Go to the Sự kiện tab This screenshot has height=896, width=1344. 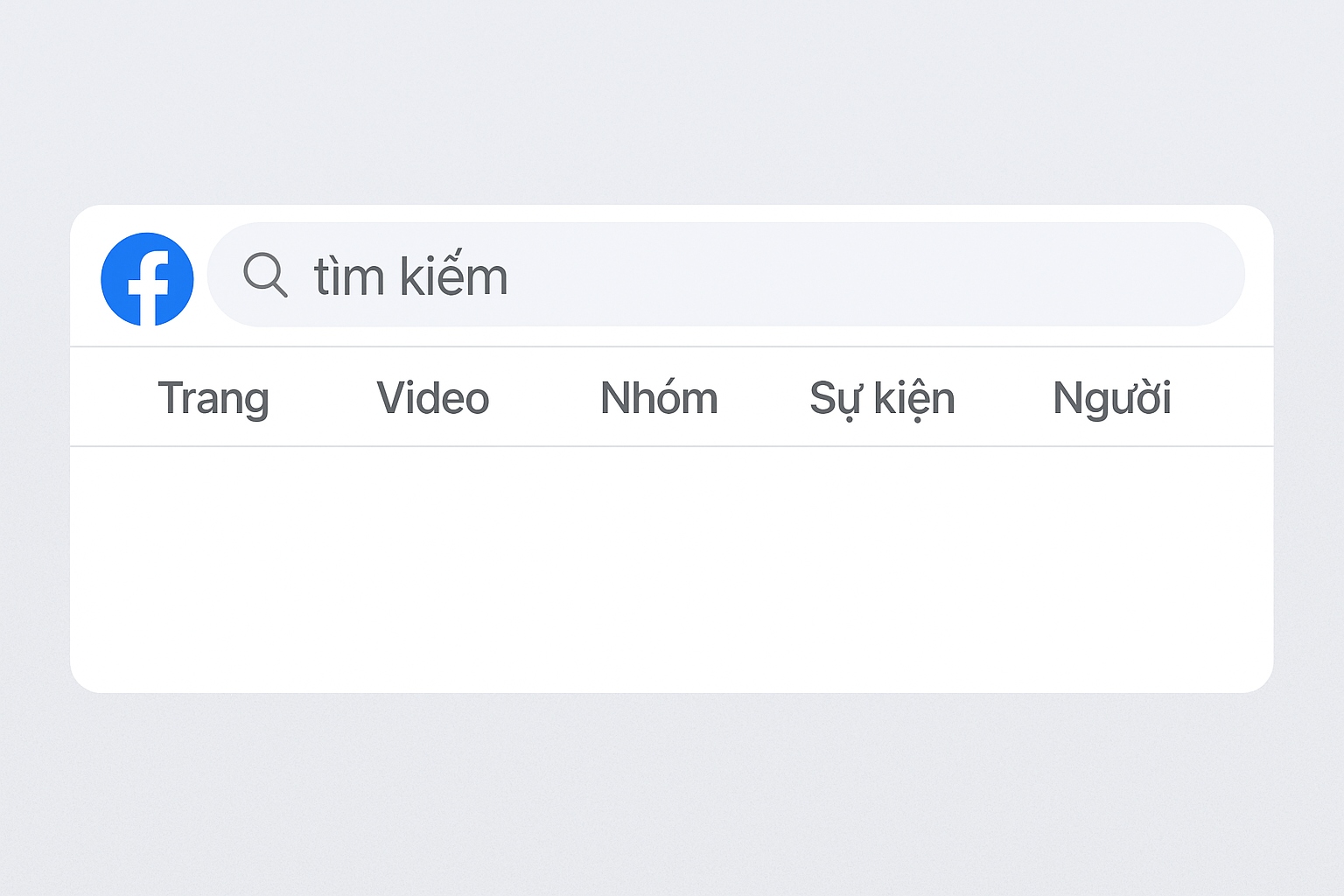[x=882, y=398]
